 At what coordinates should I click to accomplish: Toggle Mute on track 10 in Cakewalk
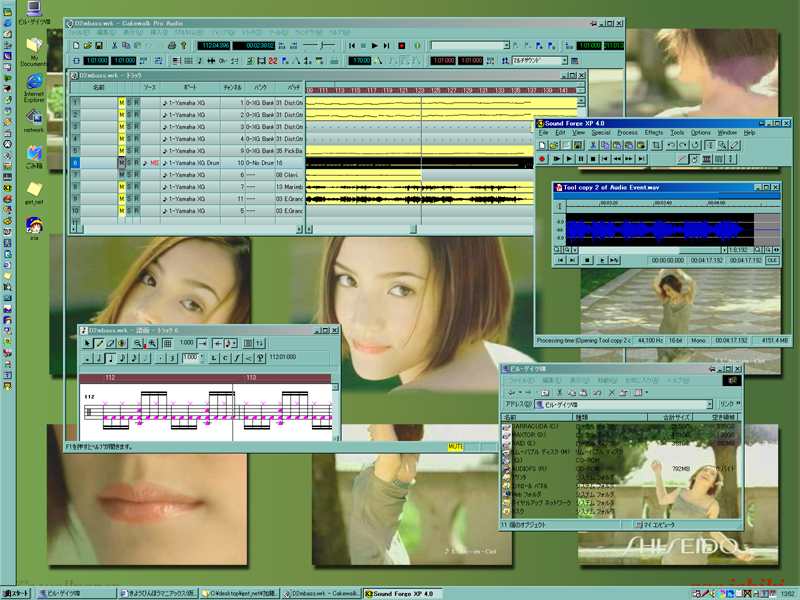tap(121, 211)
